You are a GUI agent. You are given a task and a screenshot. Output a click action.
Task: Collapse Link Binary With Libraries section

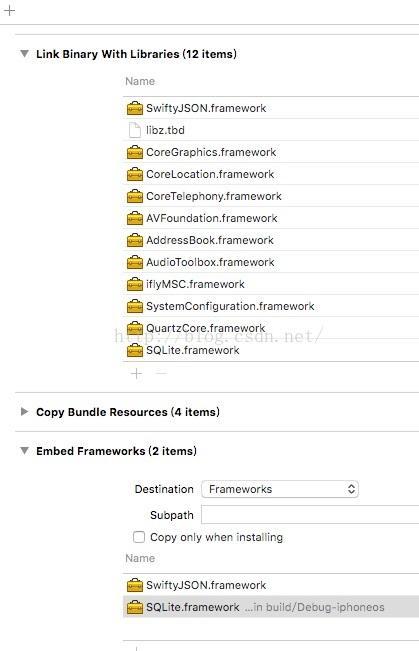(x=25, y=54)
